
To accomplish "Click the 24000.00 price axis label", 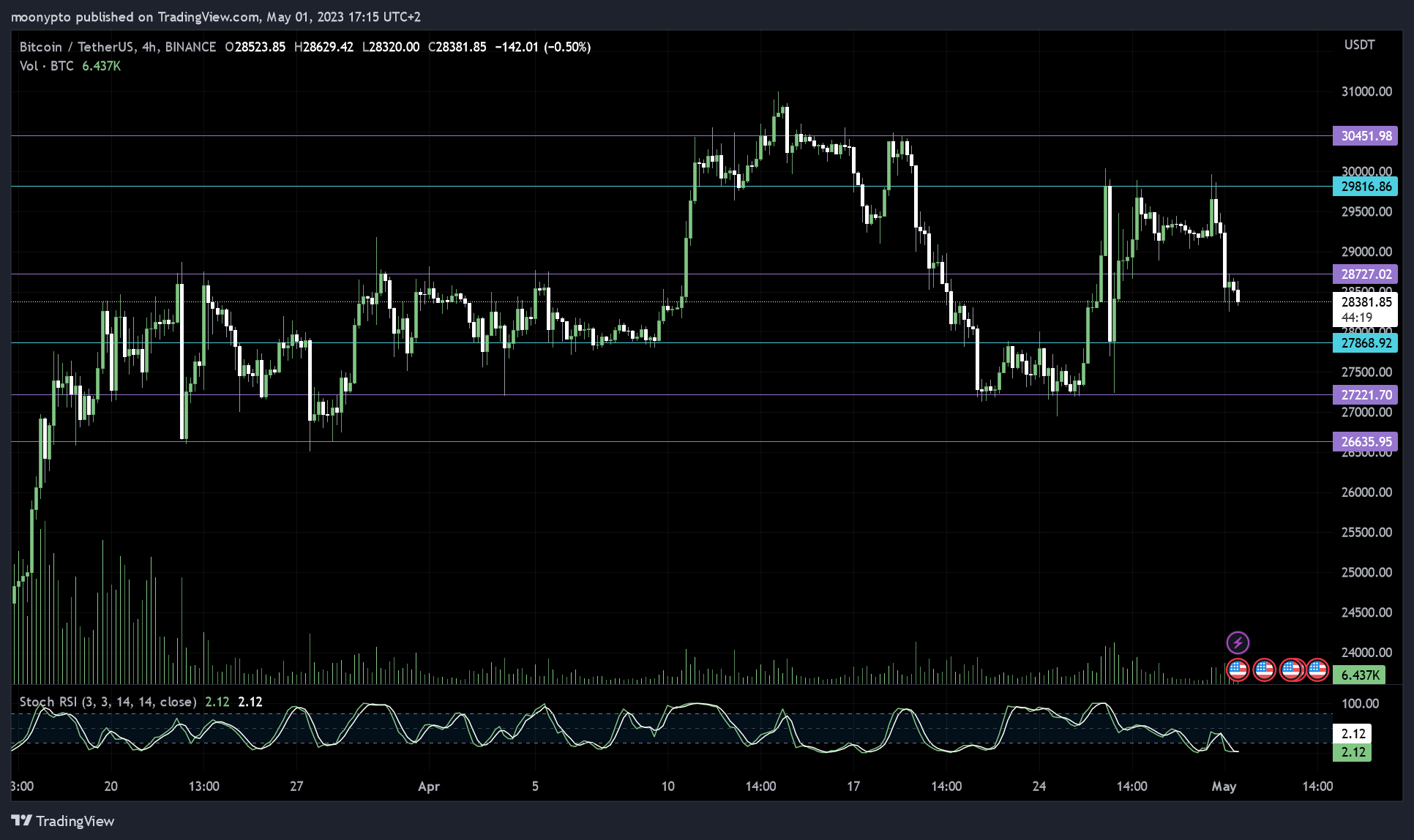I will click(x=1366, y=652).
